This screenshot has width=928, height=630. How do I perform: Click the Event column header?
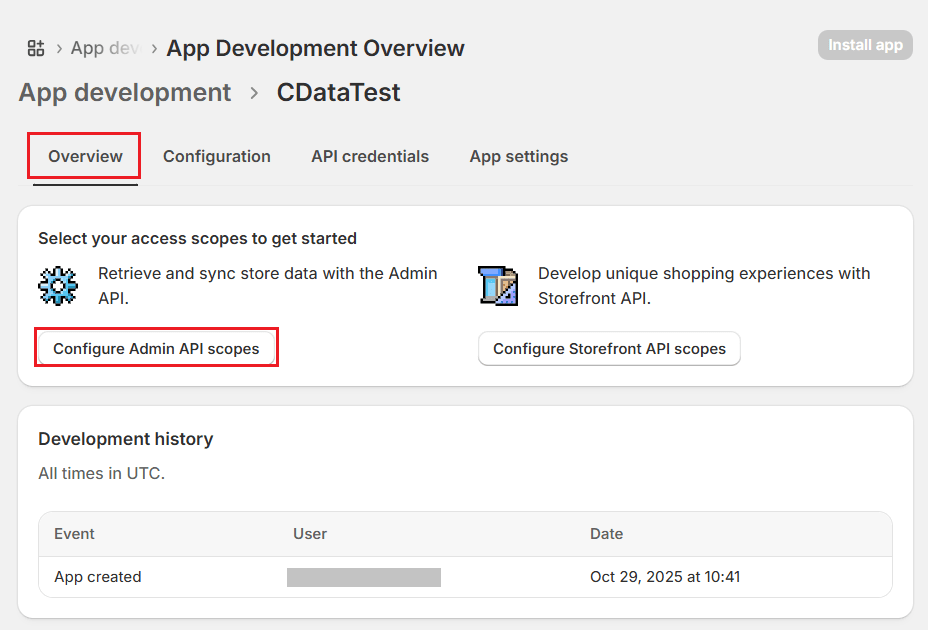click(74, 534)
